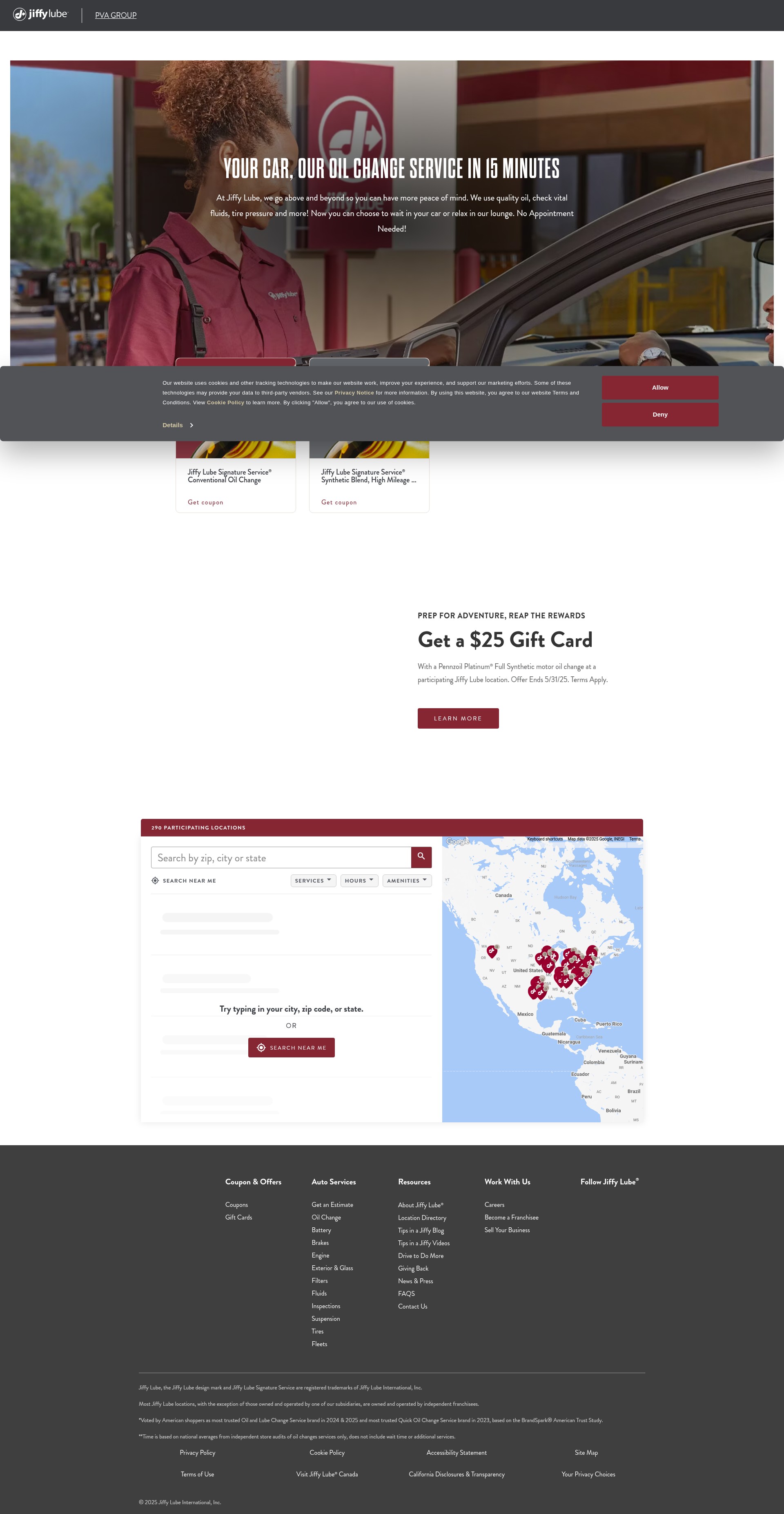
Task: Allow cookies in the banner
Action: [x=659, y=387]
